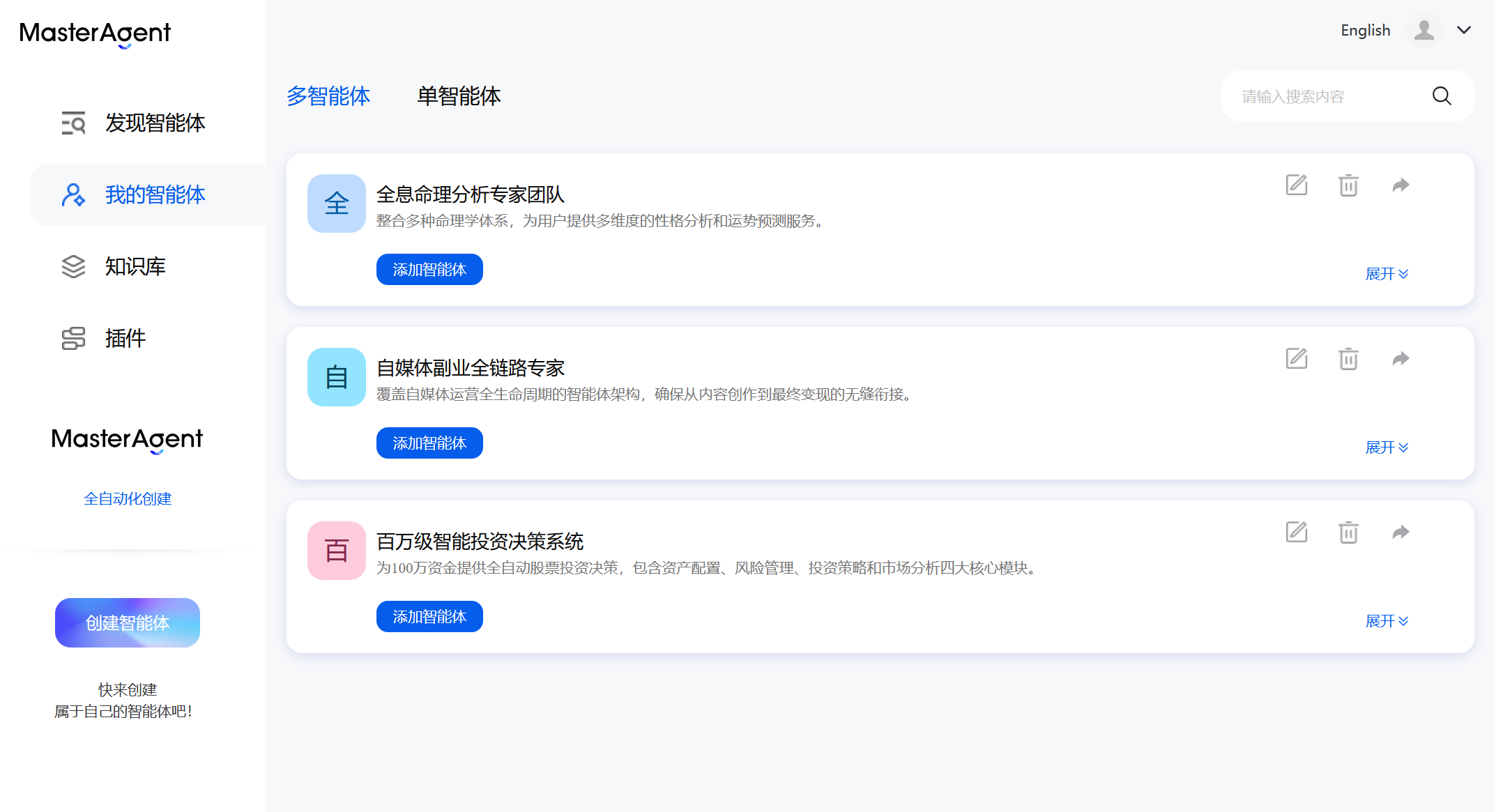Click the 自 avatar tile
Screen dimensions: 1494x812
[337, 377]
